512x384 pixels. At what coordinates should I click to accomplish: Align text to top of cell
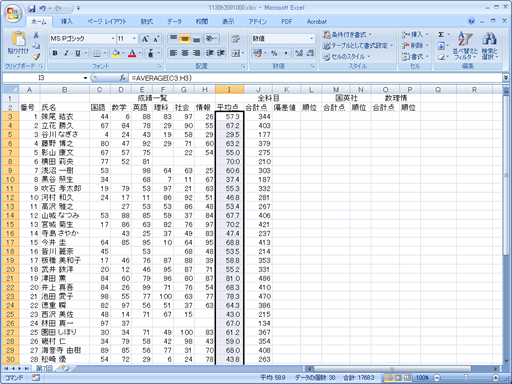tap(173, 39)
